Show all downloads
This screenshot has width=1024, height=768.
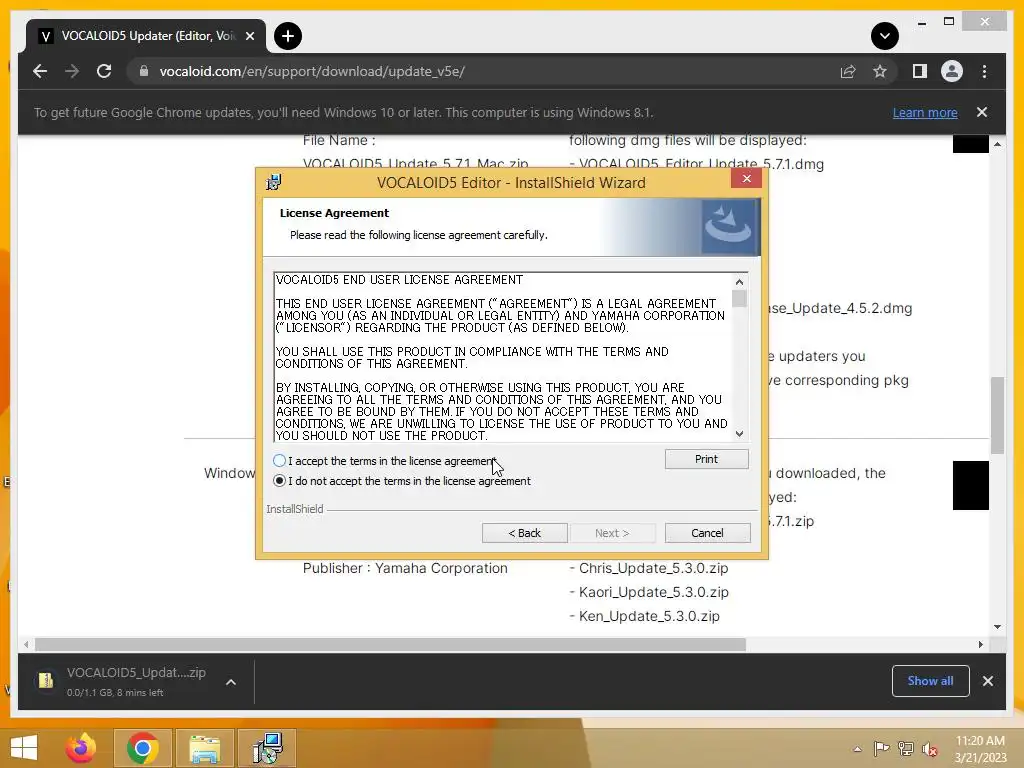point(930,681)
